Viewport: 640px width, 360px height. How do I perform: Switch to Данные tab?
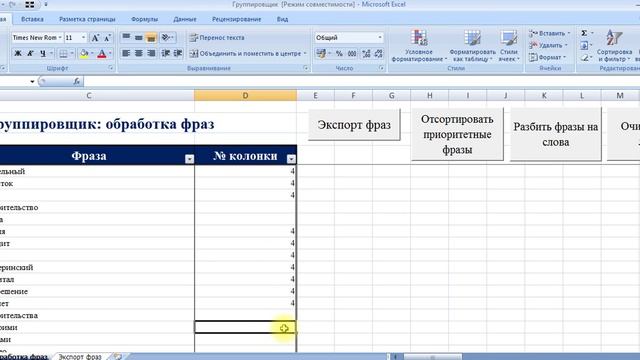pyautogui.click(x=185, y=19)
